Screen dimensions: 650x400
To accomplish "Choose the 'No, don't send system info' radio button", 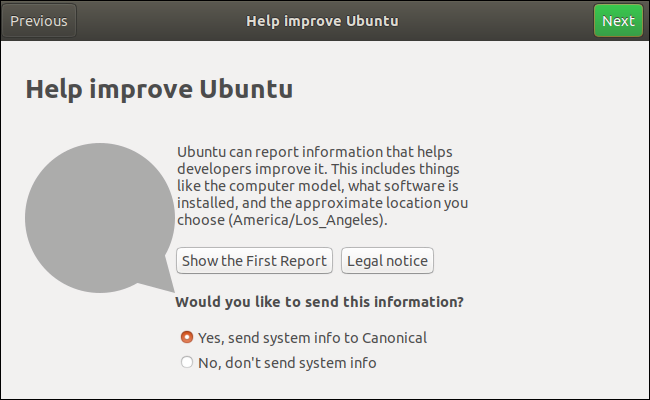I will (x=186, y=363).
